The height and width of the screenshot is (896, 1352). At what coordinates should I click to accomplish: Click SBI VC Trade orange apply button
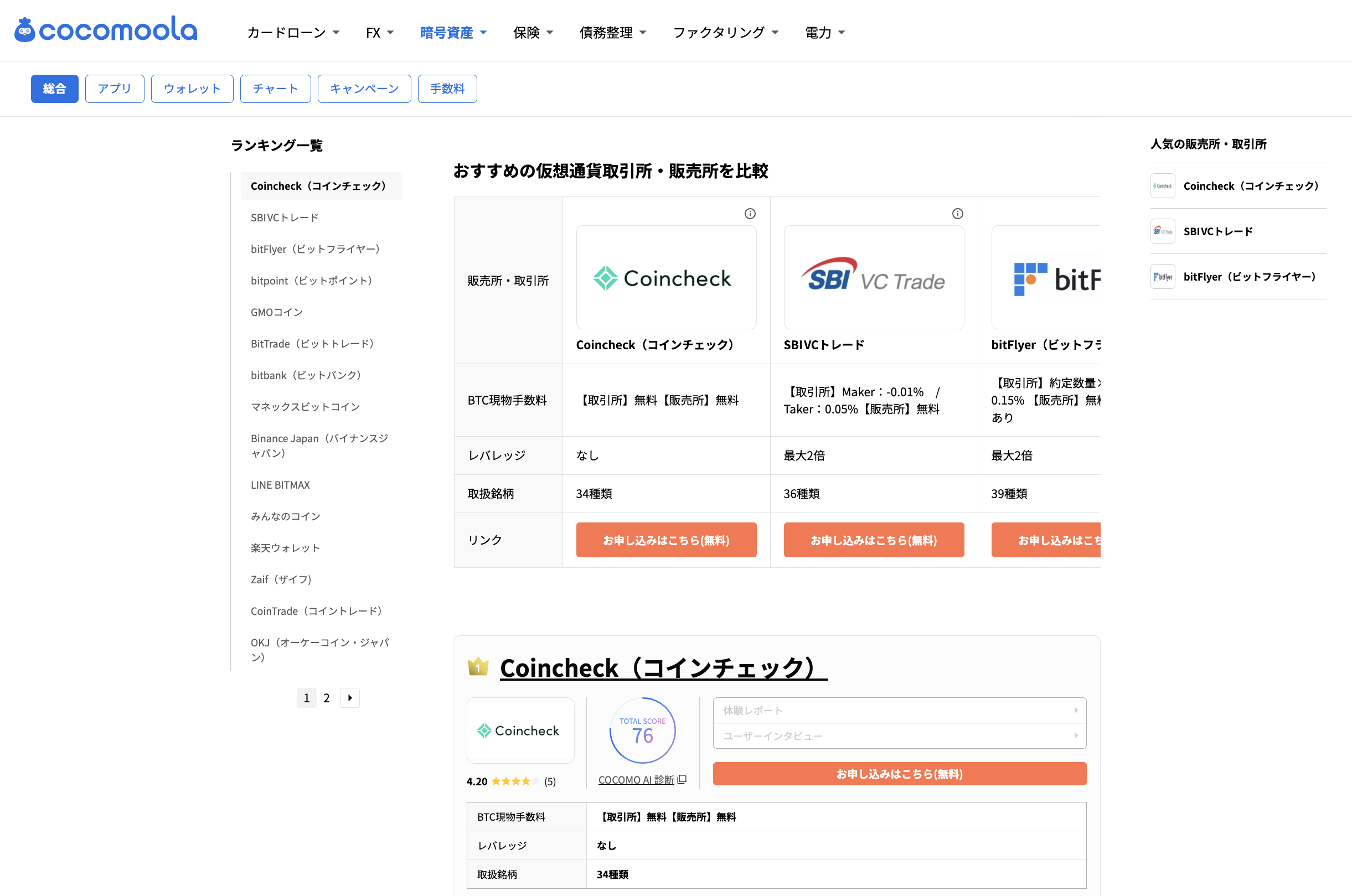[x=873, y=540]
